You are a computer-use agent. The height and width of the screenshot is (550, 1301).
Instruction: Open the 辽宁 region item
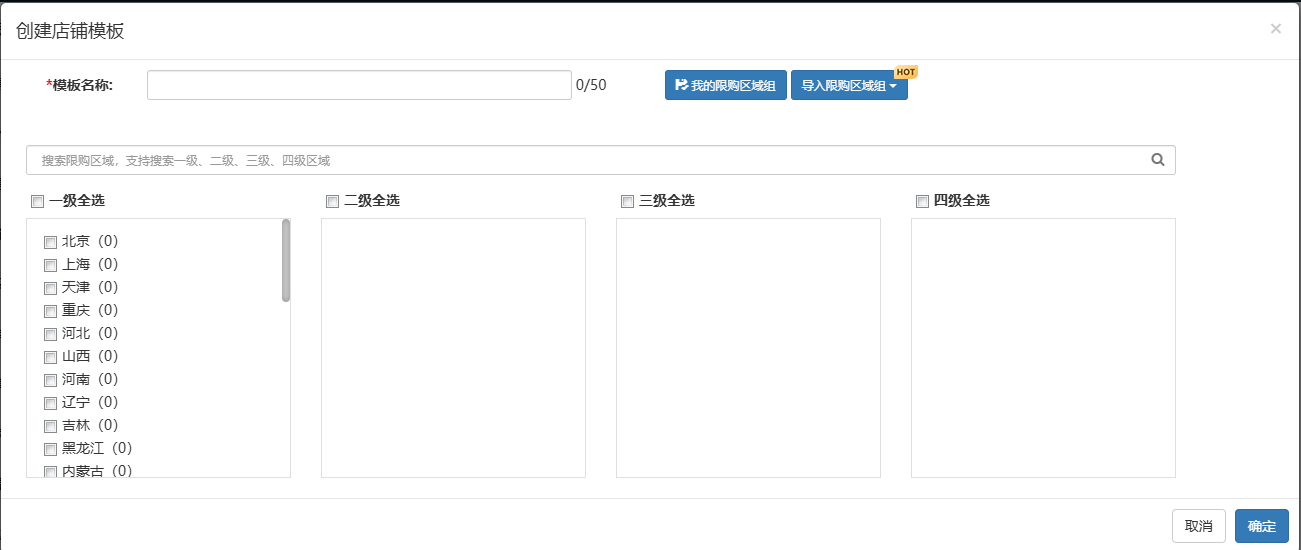[x=76, y=402]
